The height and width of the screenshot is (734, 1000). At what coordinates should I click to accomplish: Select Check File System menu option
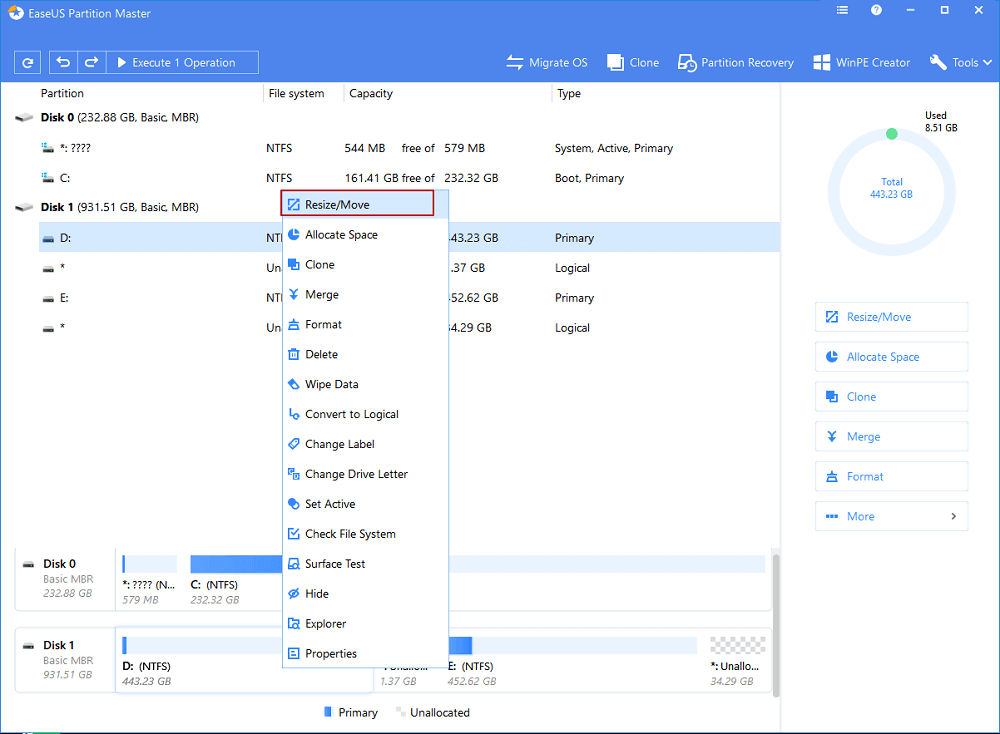pyautogui.click(x=350, y=534)
